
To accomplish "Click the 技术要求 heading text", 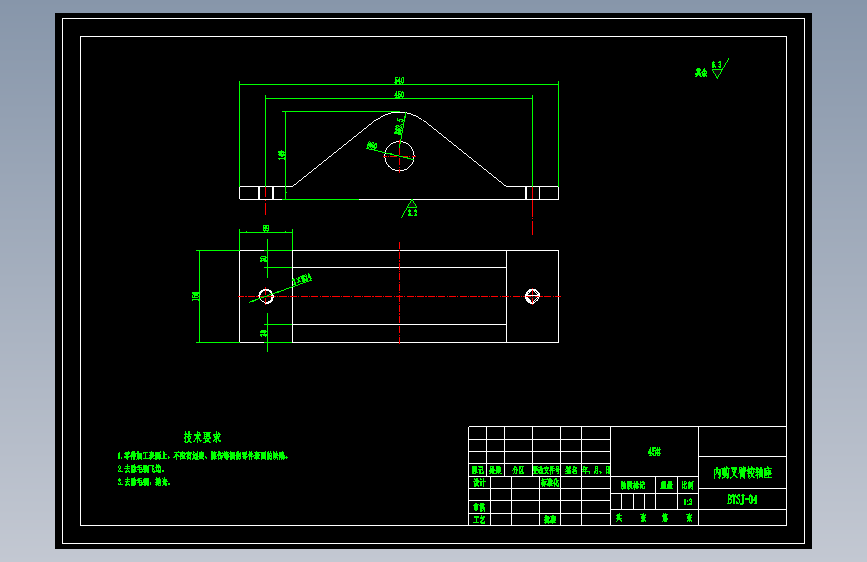I will coord(202,437).
